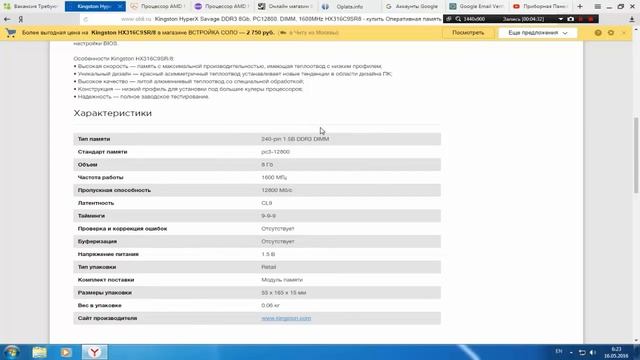The image size is (640, 360).
Task: Click the 'pc3-12800' value cell
Action: 276,152
